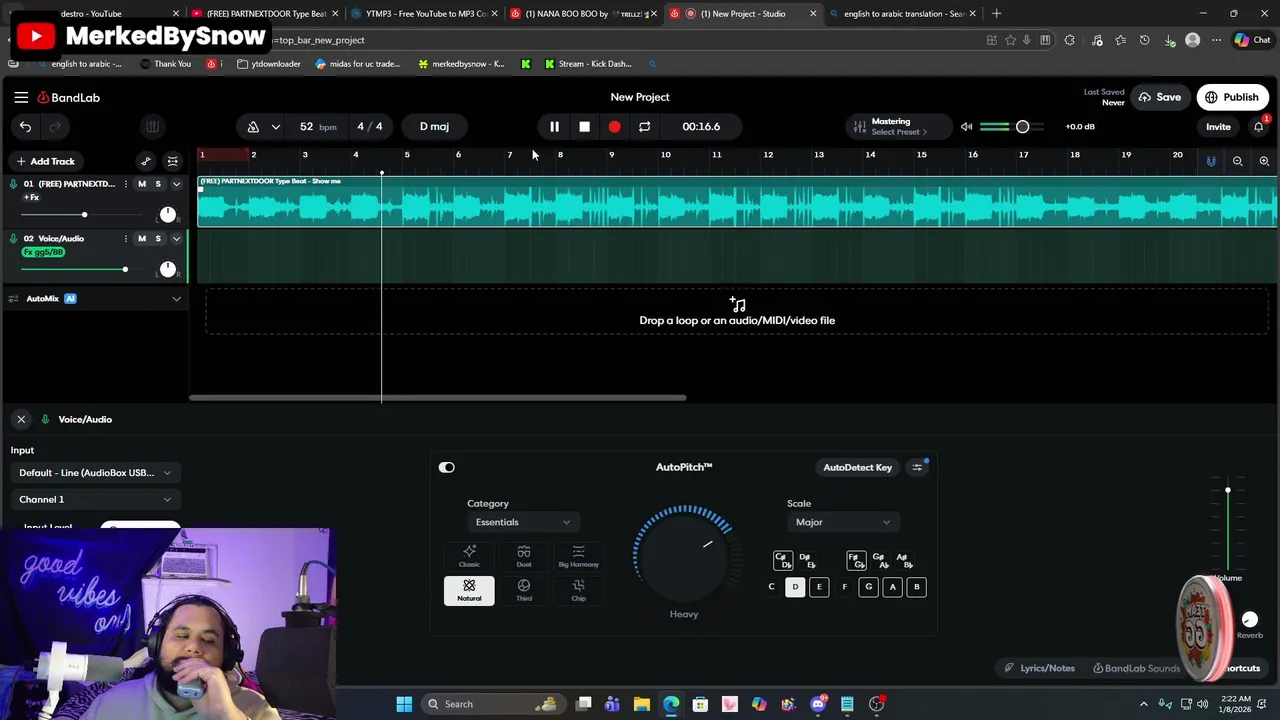Image resolution: width=1280 pixels, height=720 pixels.
Task: Select the PARTNEXTDOOR audio clip
Action: tap(738, 202)
